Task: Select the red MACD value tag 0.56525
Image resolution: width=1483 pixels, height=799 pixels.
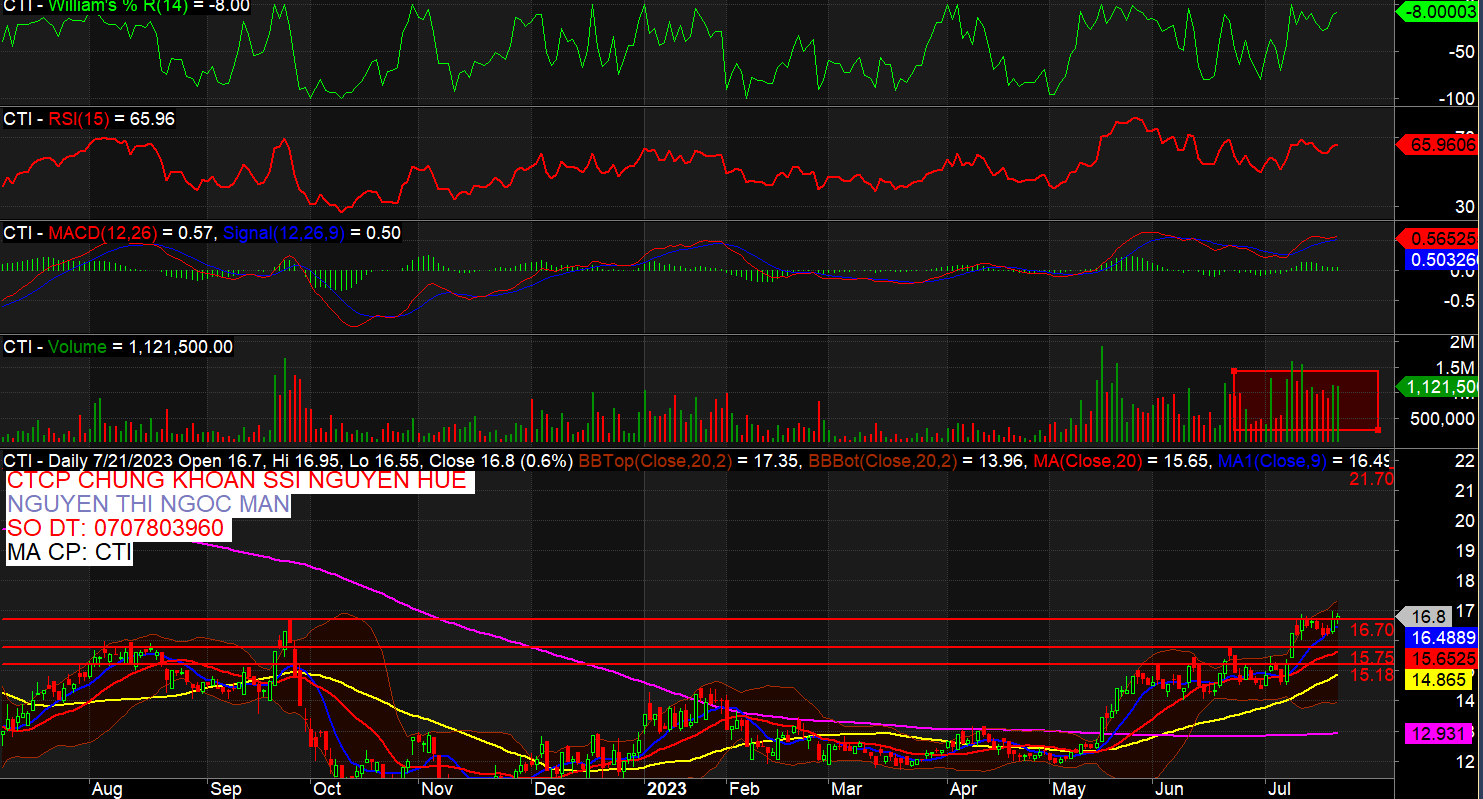Action: (x=1437, y=239)
